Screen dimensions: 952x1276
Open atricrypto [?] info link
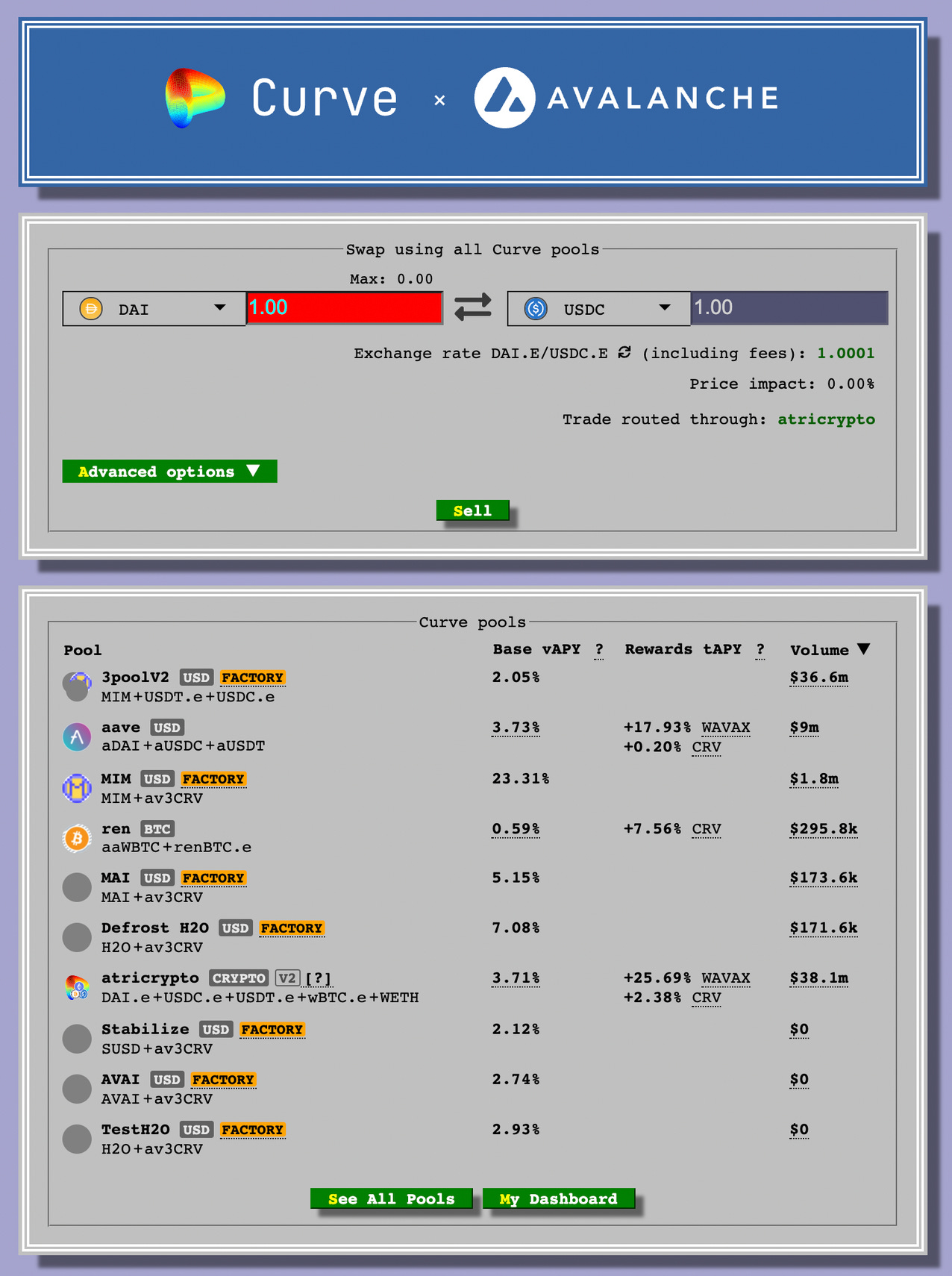[319, 978]
